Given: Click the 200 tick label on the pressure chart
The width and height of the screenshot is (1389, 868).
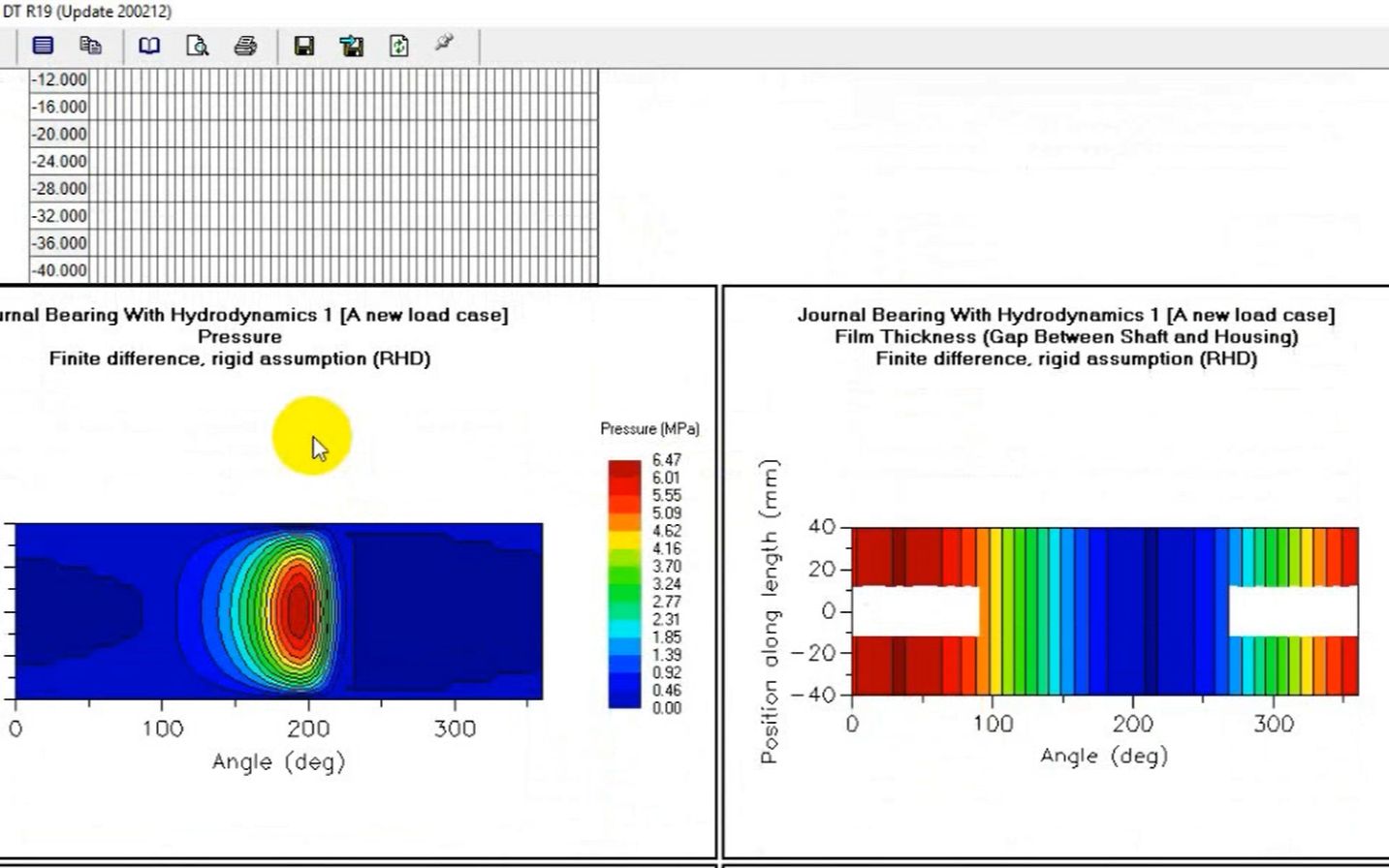Looking at the screenshot, I should [x=309, y=729].
